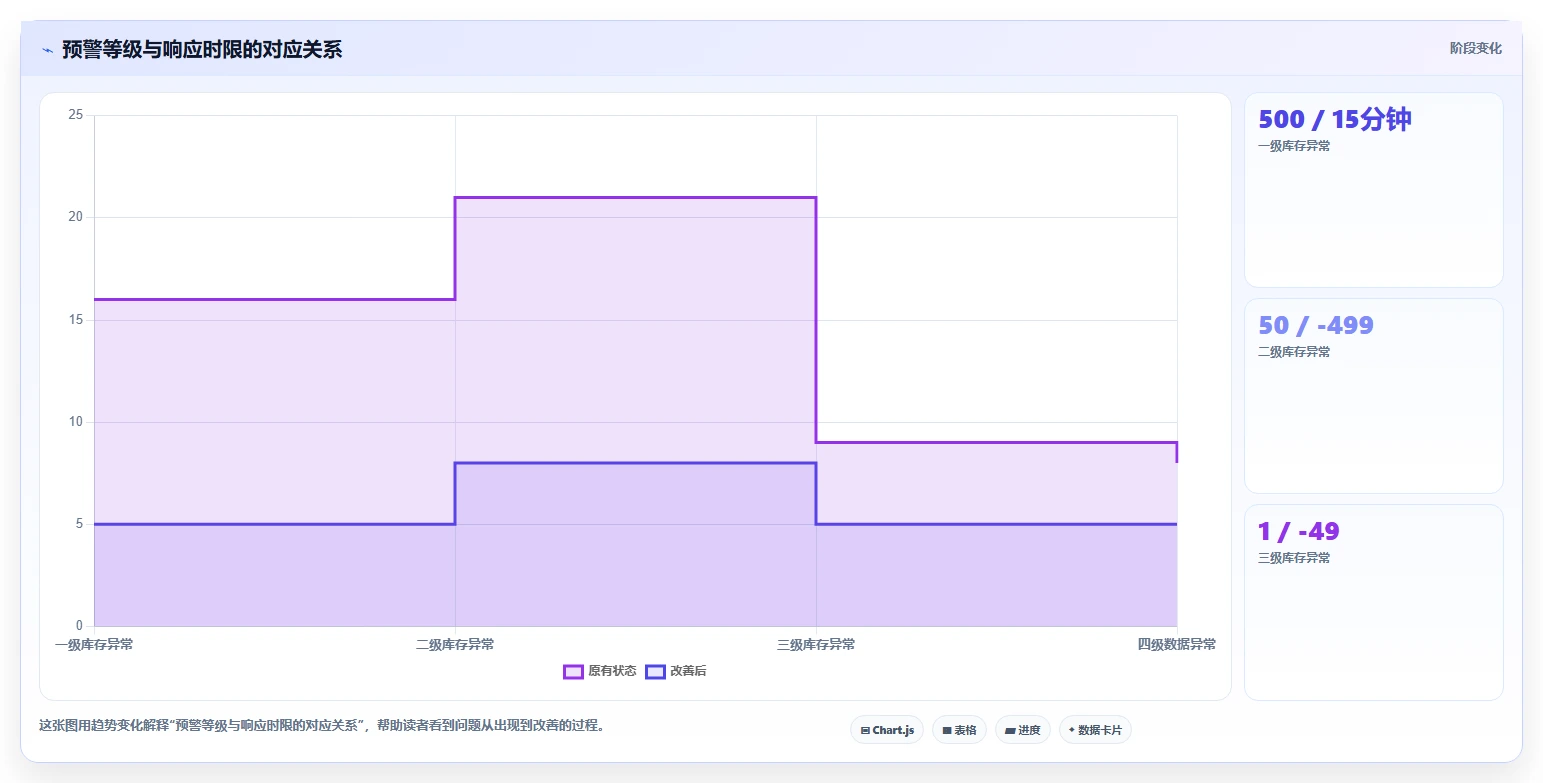Click the y-axis value 25
This screenshot has width=1543, height=783.
coord(75,115)
